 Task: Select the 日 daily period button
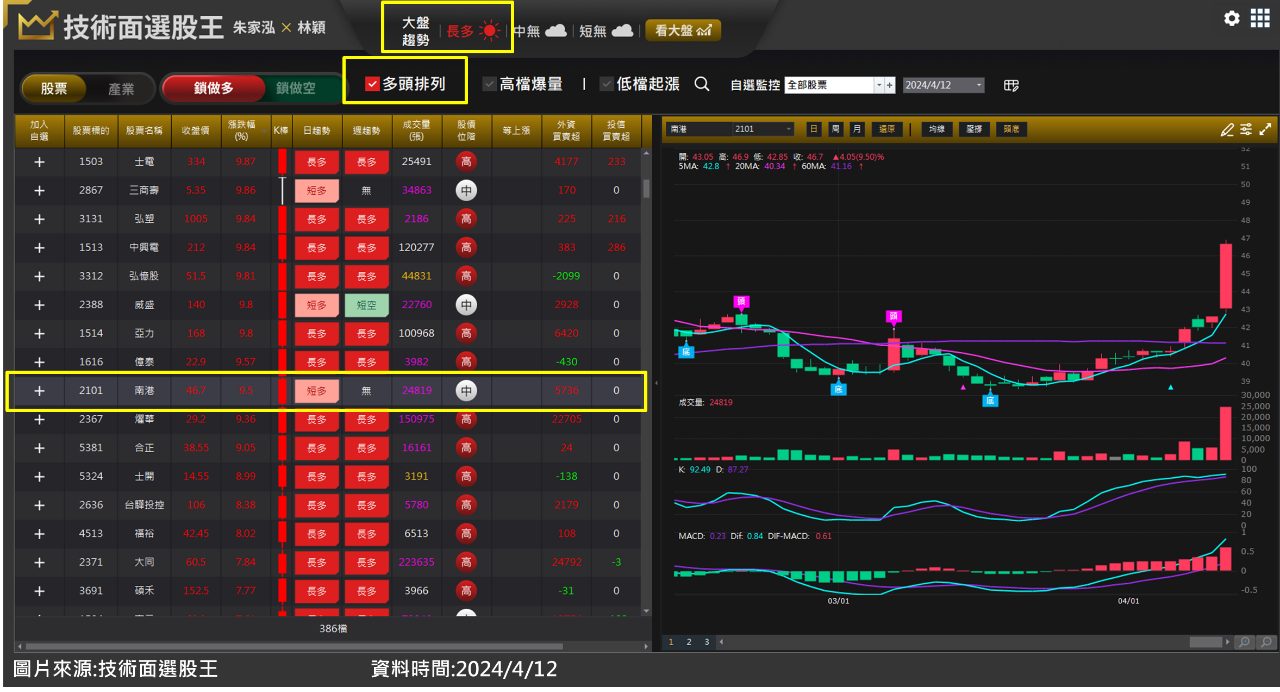[x=813, y=129]
